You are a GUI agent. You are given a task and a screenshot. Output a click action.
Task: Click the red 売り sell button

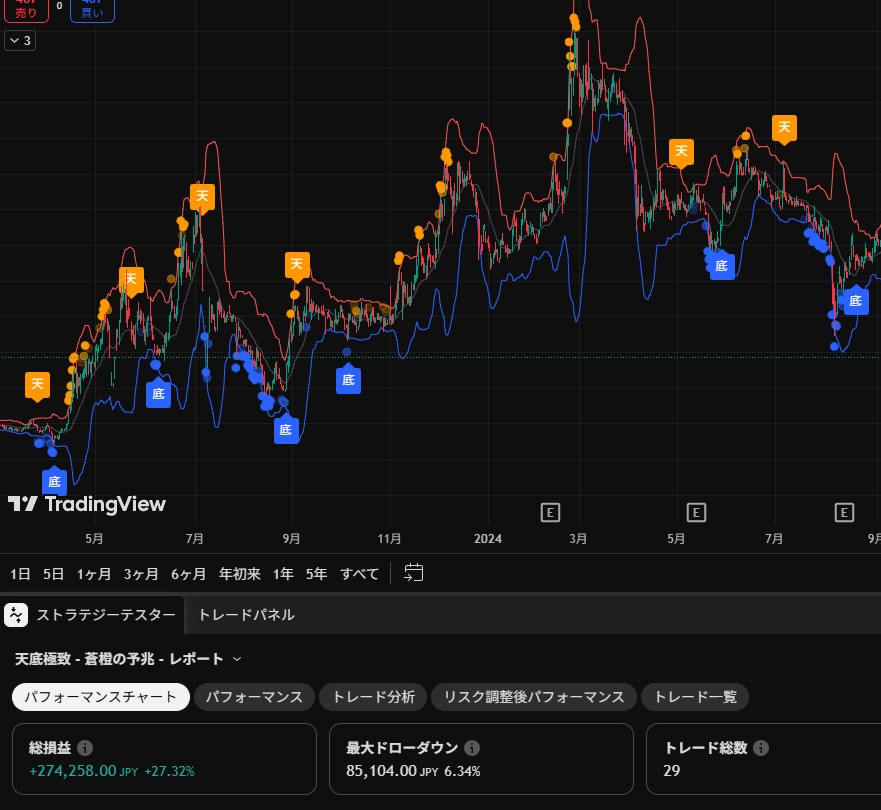tap(26, 10)
